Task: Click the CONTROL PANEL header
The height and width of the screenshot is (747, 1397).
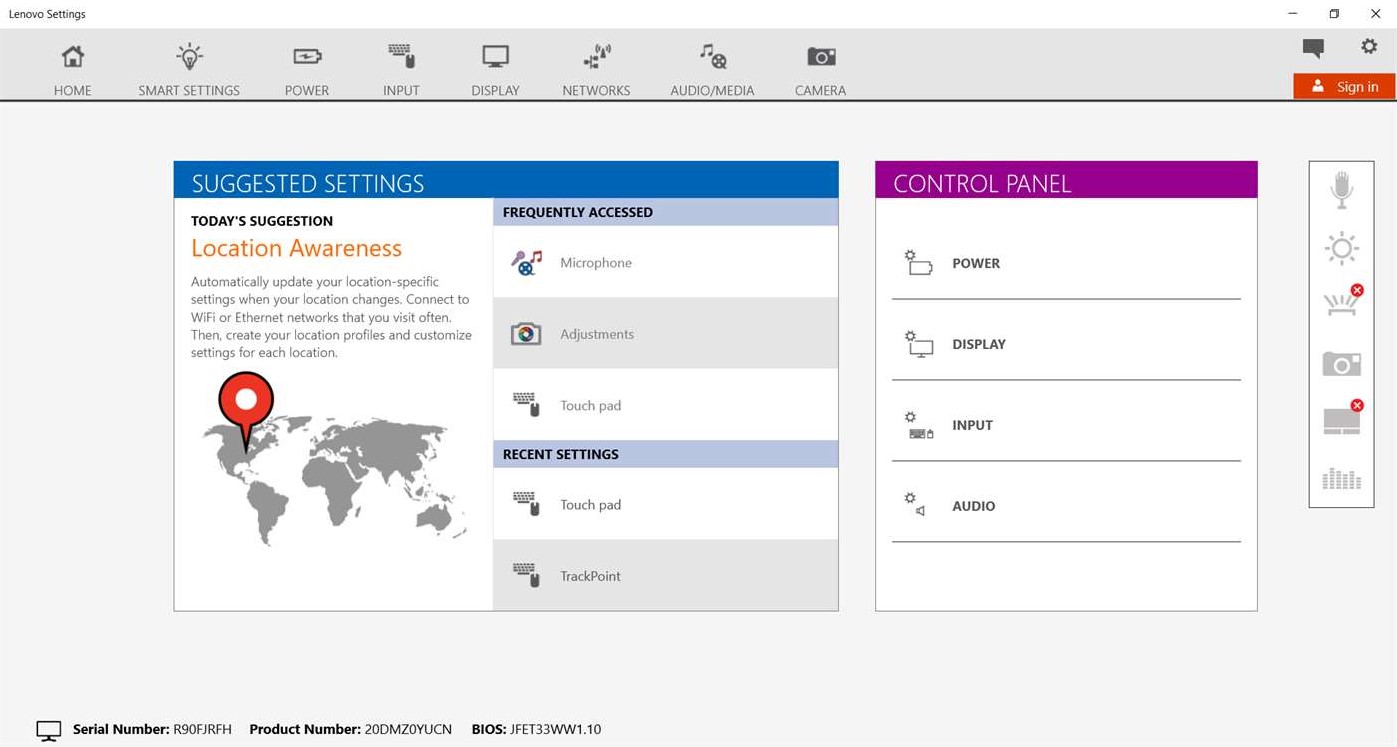Action: click(1066, 180)
